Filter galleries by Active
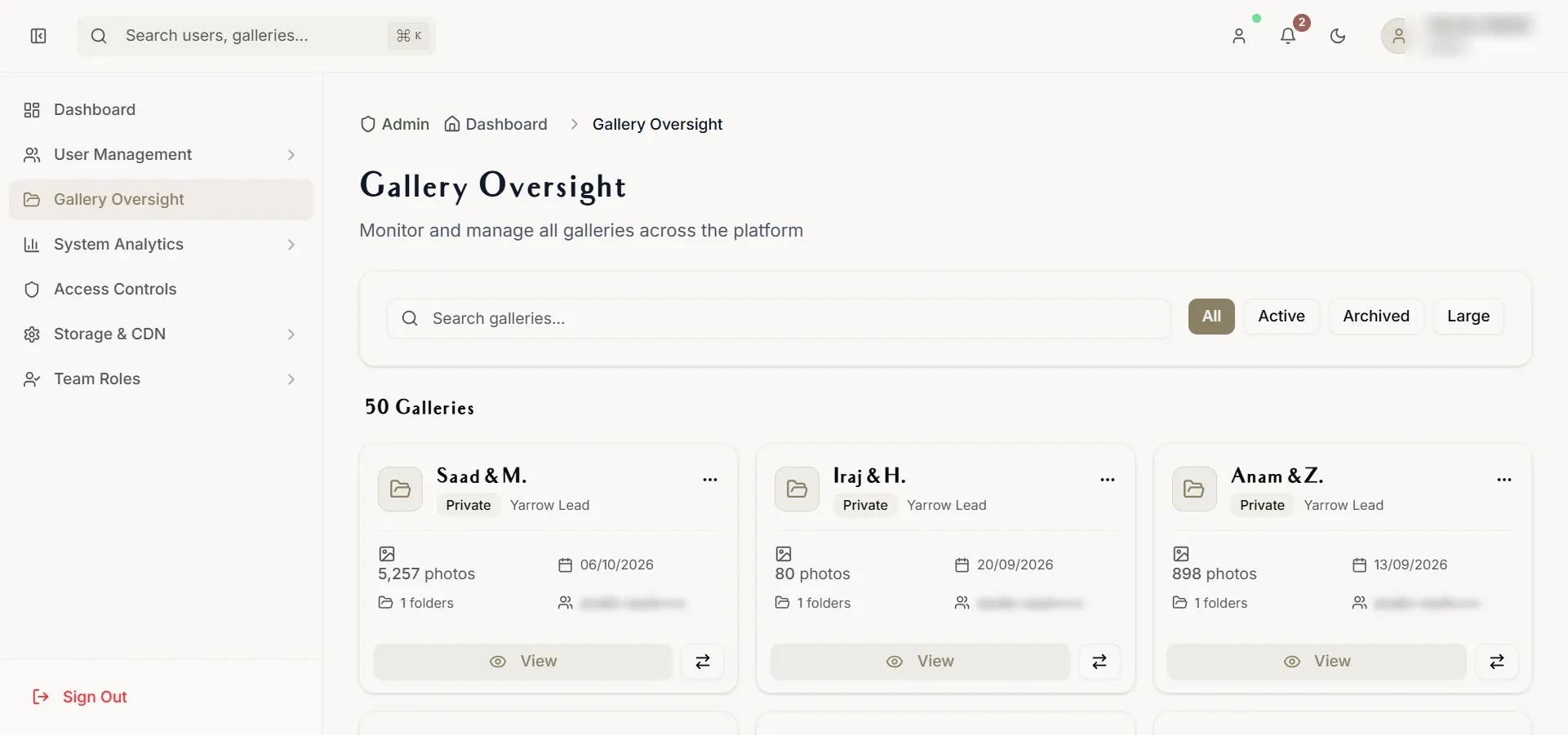 coord(1281,317)
